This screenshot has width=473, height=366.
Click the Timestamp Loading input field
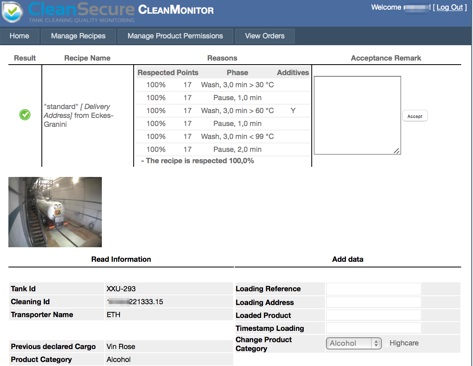click(x=374, y=328)
